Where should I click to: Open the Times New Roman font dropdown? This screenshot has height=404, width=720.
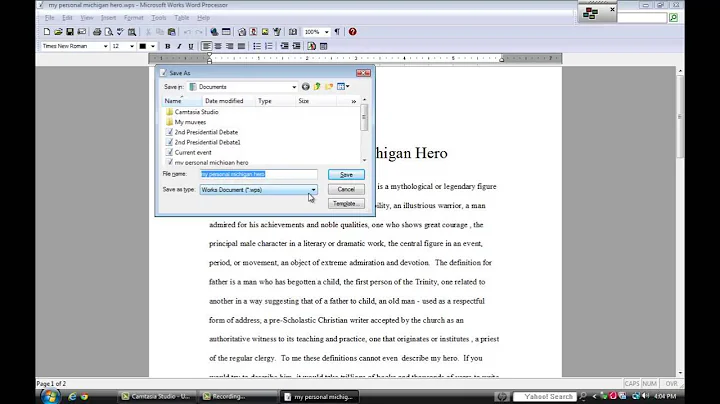(x=105, y=46)
